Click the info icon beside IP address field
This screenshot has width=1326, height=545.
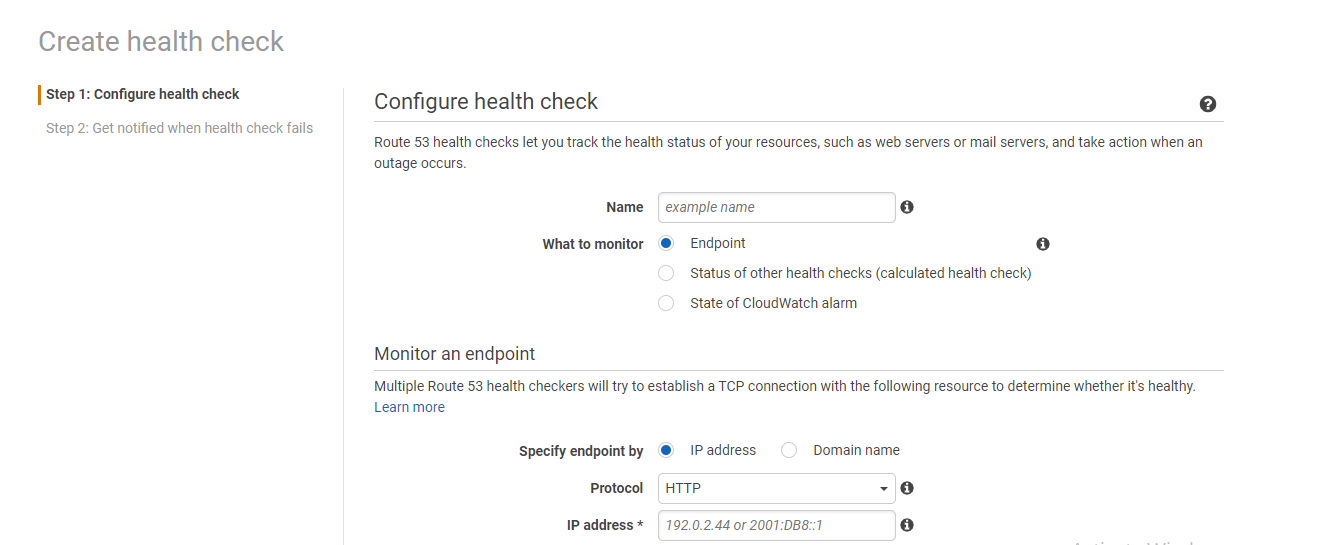tap(907, 525)
